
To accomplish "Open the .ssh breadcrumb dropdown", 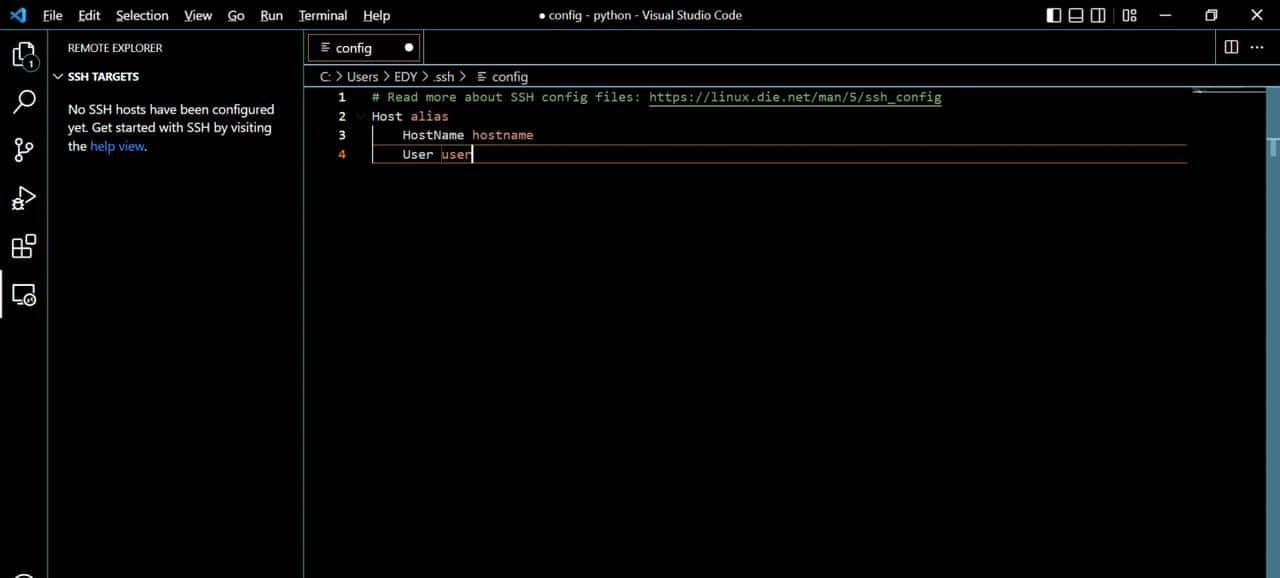I will point(443,76).
